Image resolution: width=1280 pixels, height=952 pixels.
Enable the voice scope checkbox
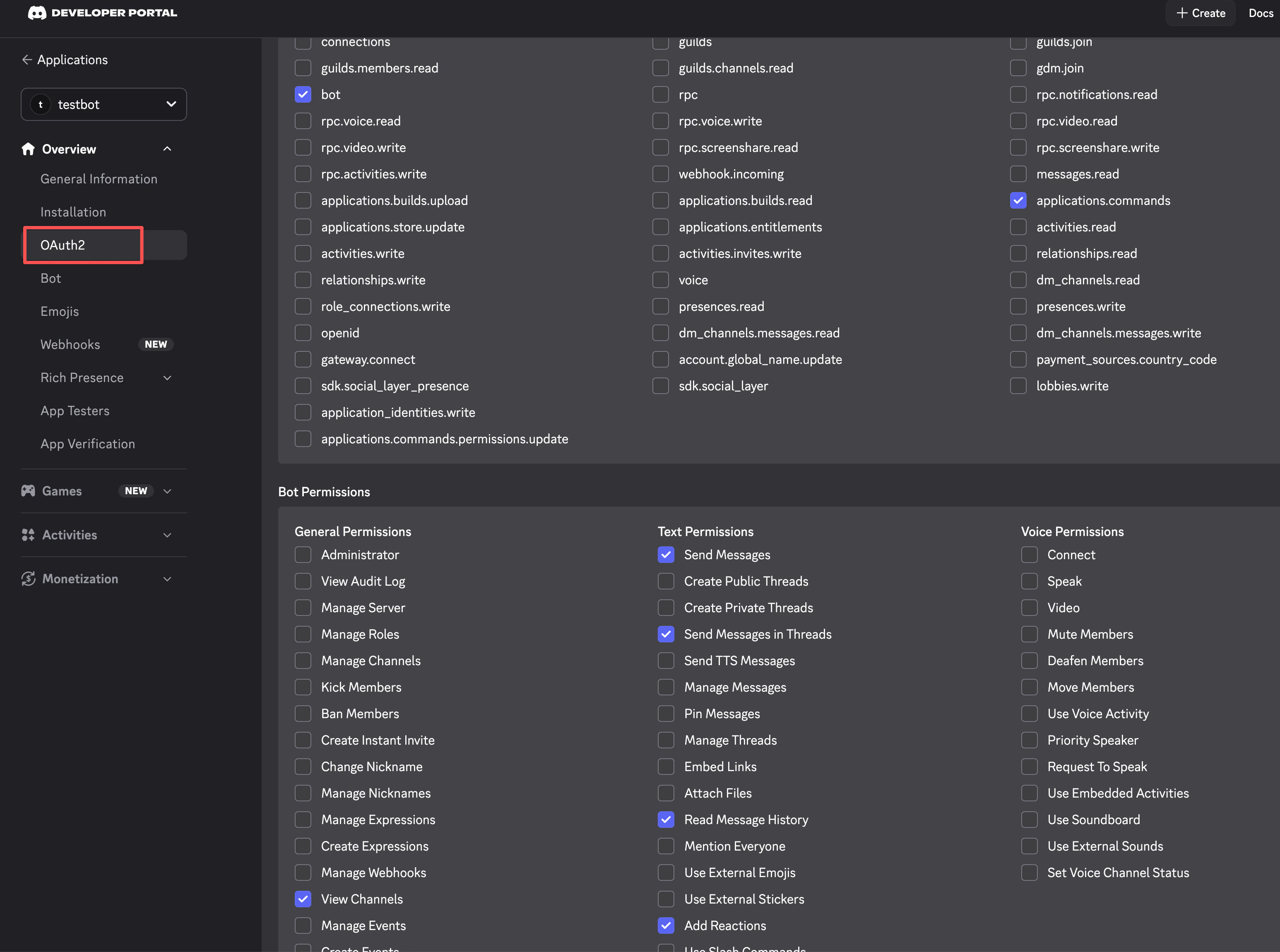[x=660, y=280]
